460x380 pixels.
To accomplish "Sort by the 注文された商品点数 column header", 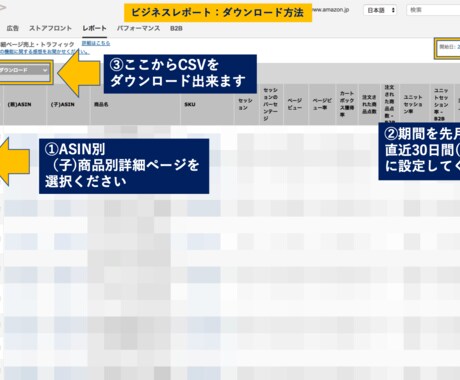I will (369, 104).
